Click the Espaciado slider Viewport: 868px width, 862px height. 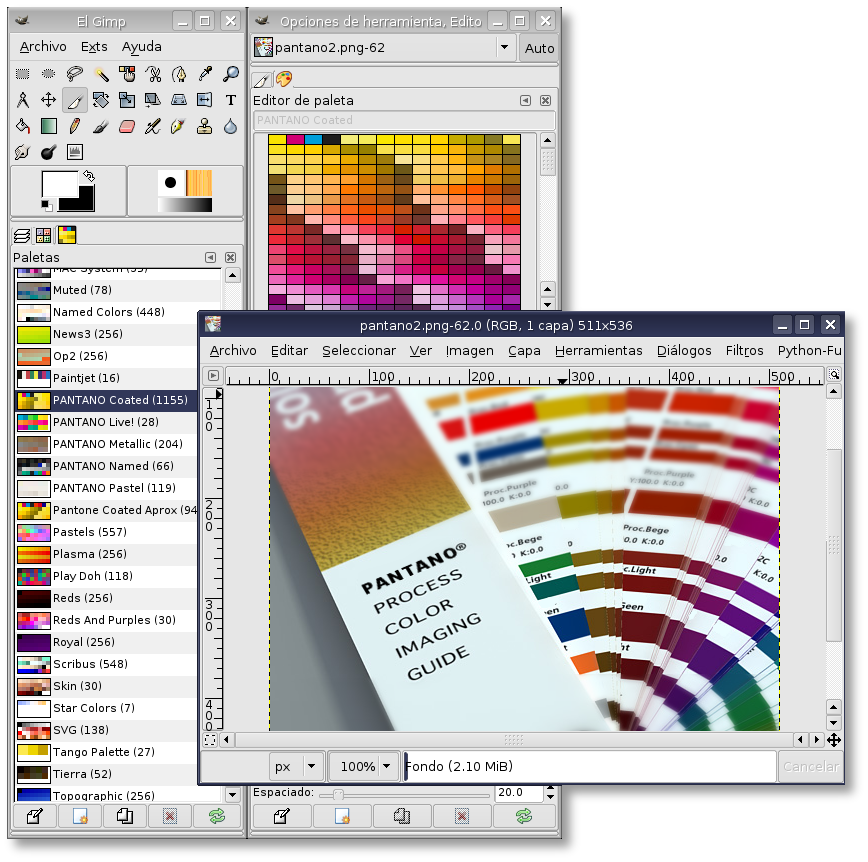point(404,794)
